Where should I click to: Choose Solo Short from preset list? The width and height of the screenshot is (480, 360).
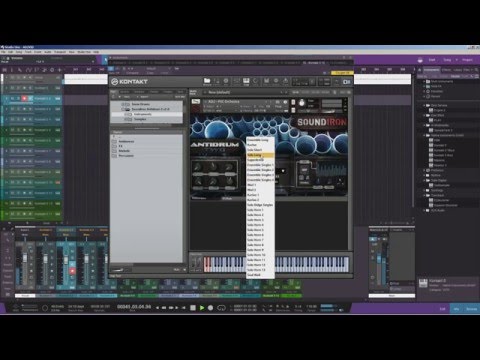coord(260,150)
